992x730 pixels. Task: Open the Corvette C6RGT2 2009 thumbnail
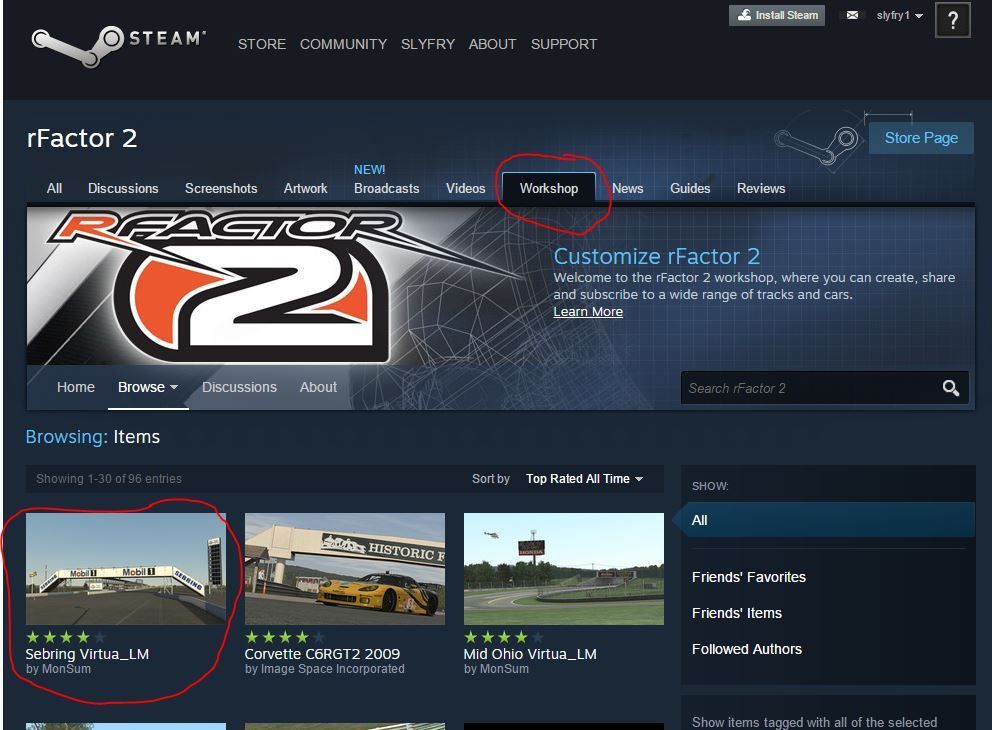click(345, 569)
